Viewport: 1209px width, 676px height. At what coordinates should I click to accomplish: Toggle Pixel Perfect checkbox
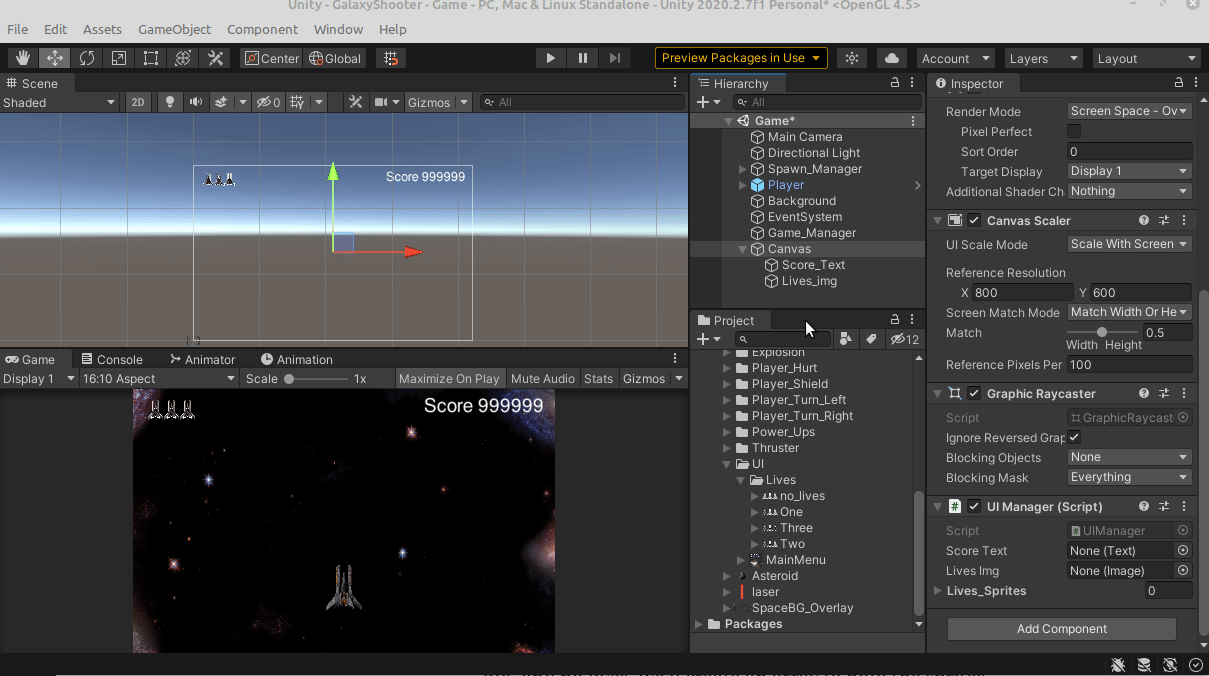(1074, 131)
